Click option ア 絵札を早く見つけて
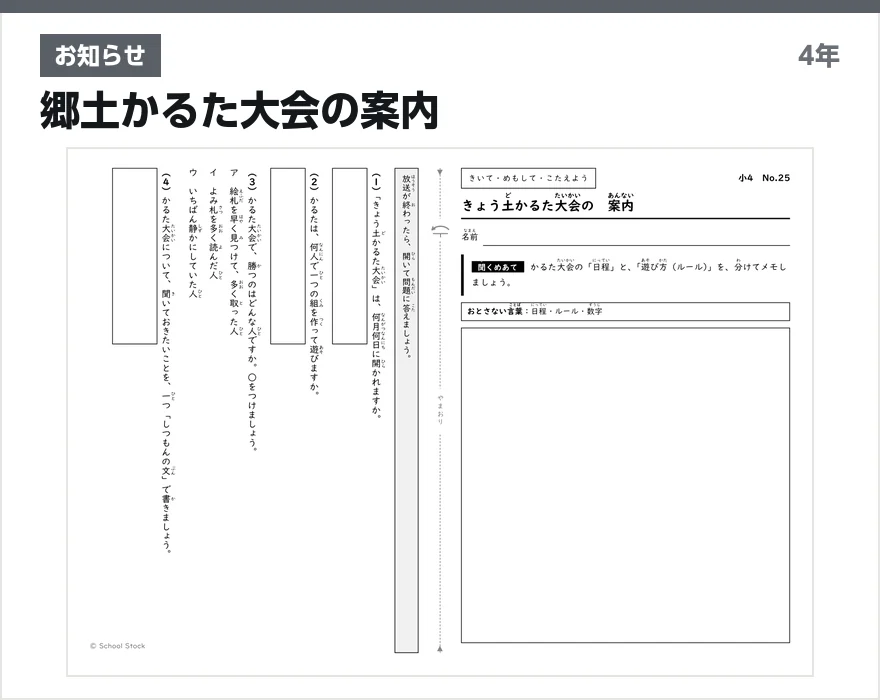 pos(235,253)
